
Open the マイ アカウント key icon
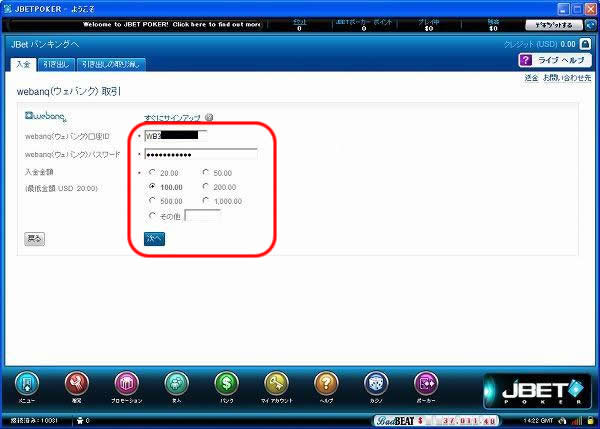click(x=276, y=383)
